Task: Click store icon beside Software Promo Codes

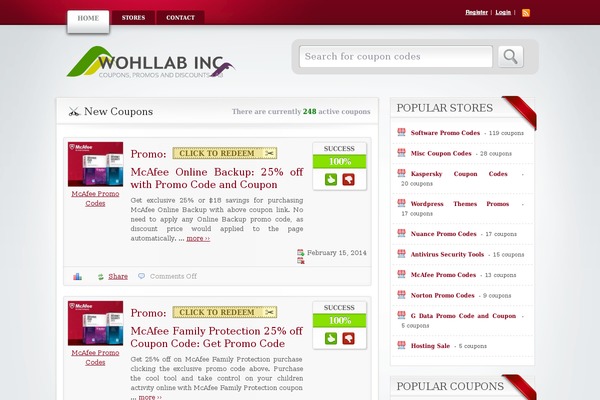Action: (x=401, y=132)
